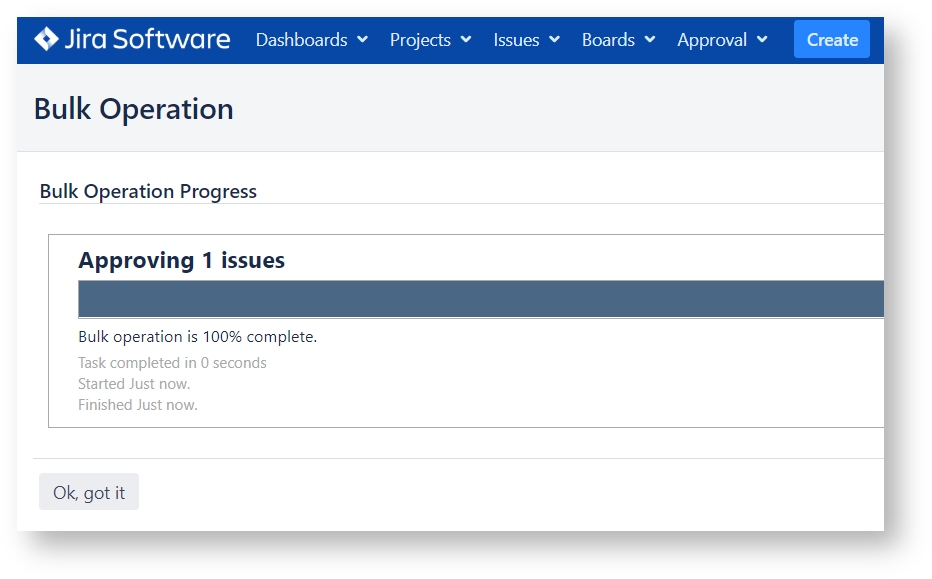Click the completed bulk operation progress bar
932x579 pixels.
click(481, 299)
